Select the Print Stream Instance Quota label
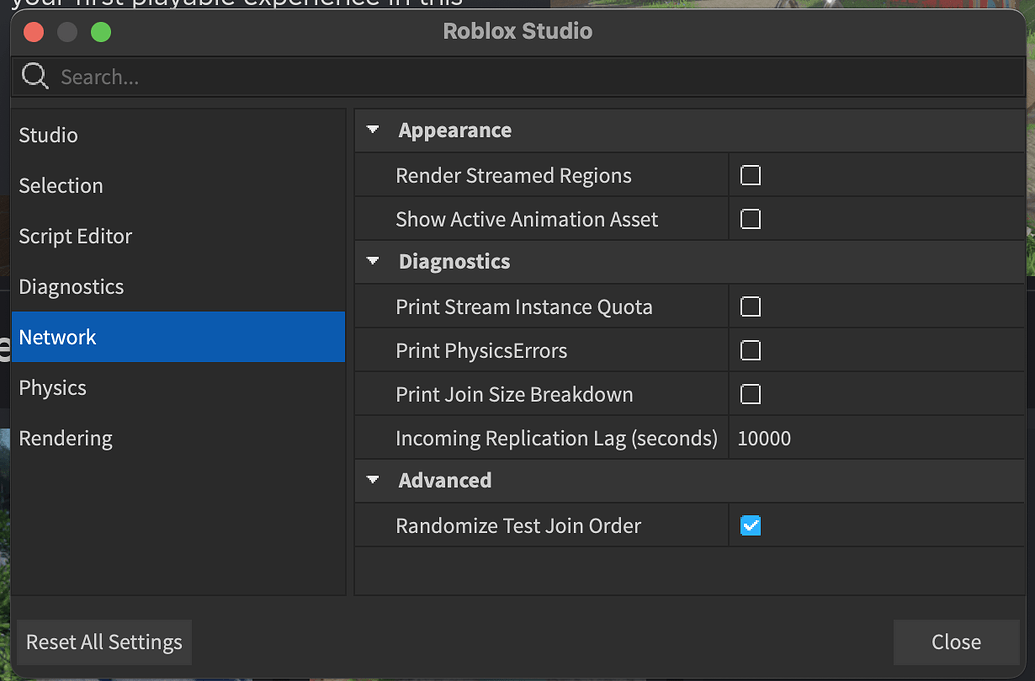 [x=524, y=307]
